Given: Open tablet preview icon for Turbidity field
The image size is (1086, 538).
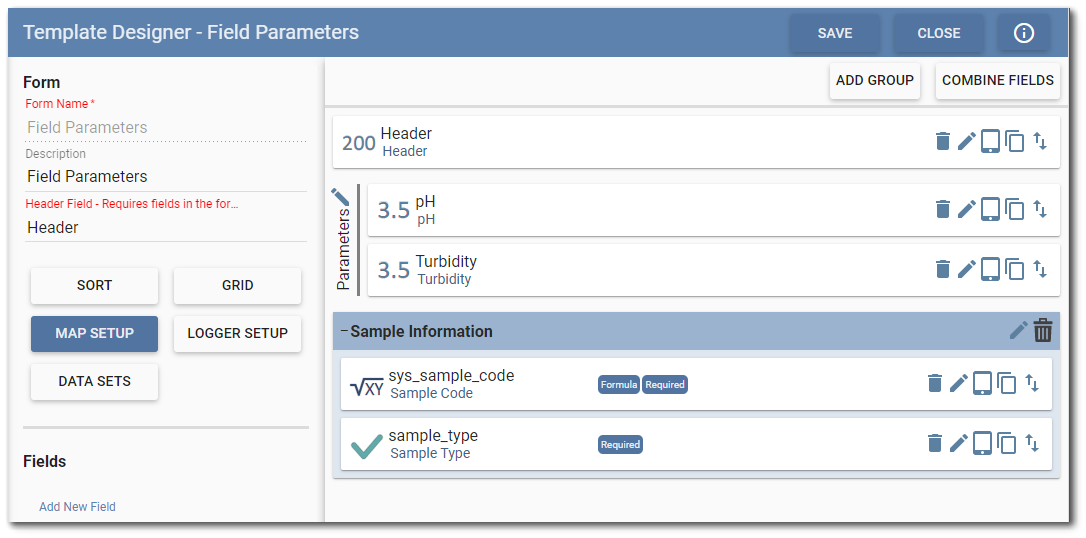Looking at the screenshot, I should [x=990, y=268].
